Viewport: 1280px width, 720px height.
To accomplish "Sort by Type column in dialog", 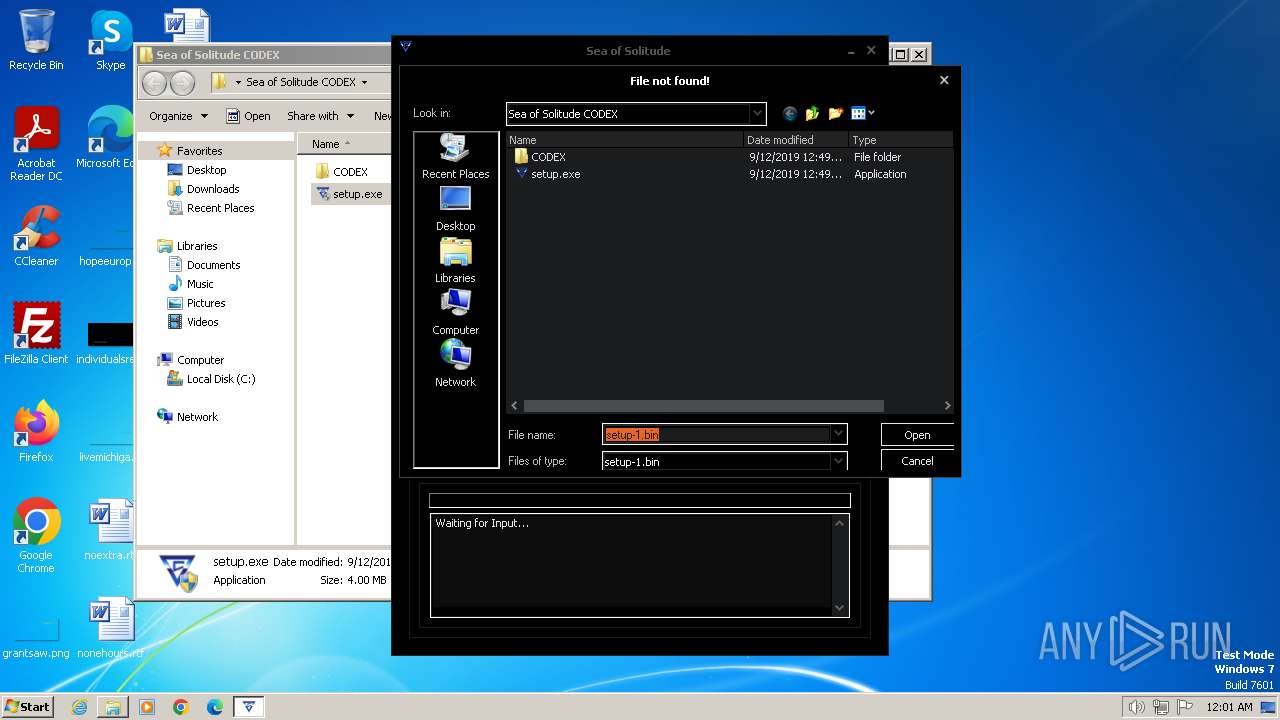I will click(900, 140).
